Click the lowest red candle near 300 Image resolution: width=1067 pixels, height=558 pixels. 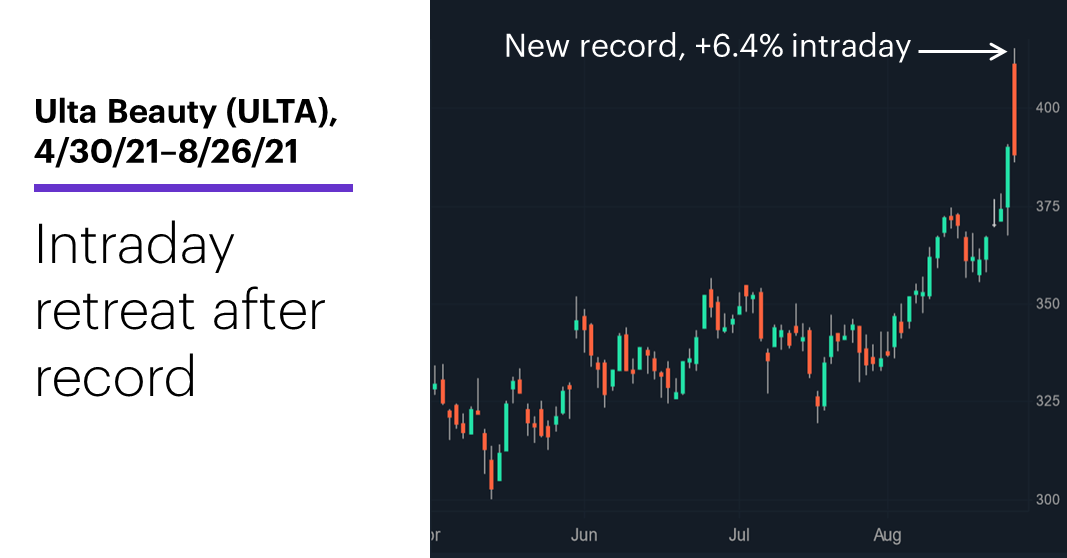tap(491, 474)
